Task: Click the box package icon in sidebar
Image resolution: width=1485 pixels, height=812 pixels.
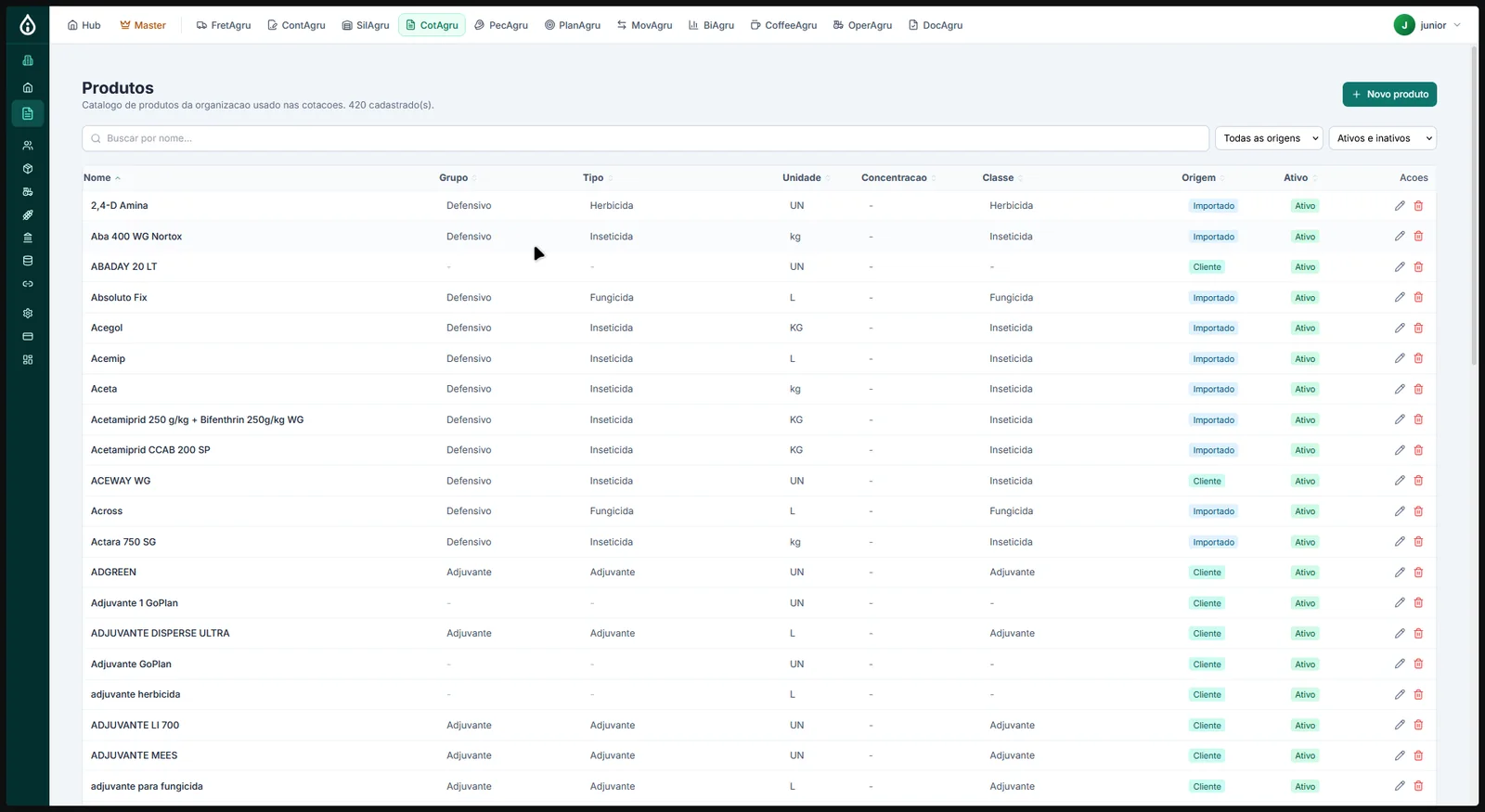Action: tap(28, 169)
